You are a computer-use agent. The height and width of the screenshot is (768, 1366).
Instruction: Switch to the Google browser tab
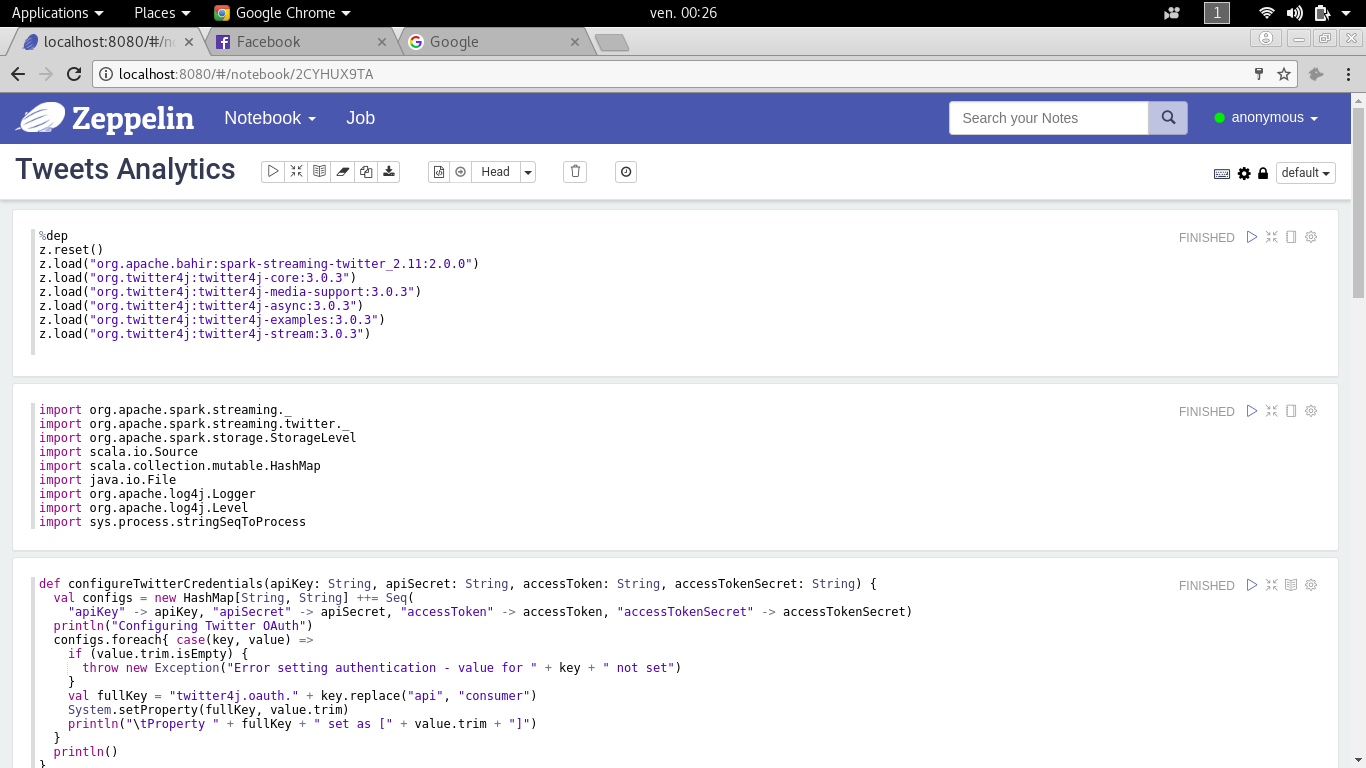[493, 42]
